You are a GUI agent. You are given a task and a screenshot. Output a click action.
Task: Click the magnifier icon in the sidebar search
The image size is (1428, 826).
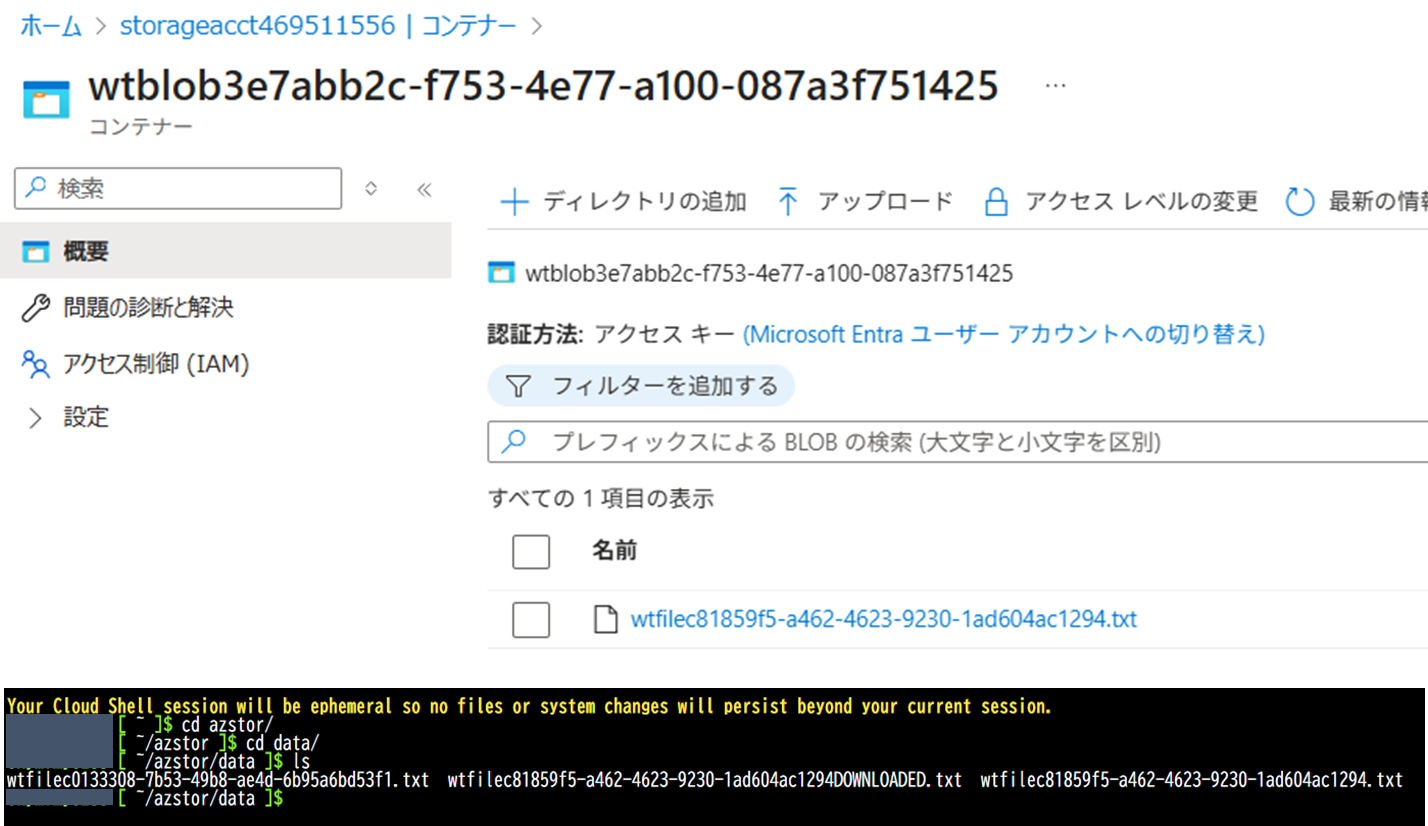pos(36,188)
